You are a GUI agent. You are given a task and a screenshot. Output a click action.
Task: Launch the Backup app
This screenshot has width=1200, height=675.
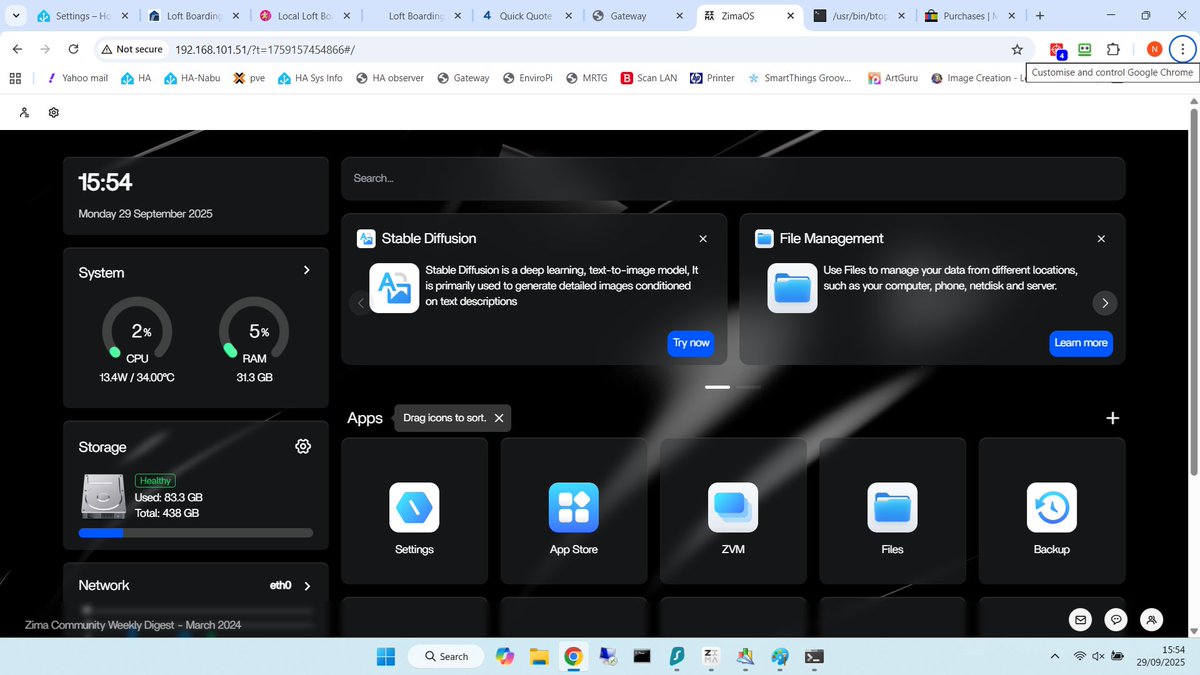pyautogui.click(x=1051, y=510)
